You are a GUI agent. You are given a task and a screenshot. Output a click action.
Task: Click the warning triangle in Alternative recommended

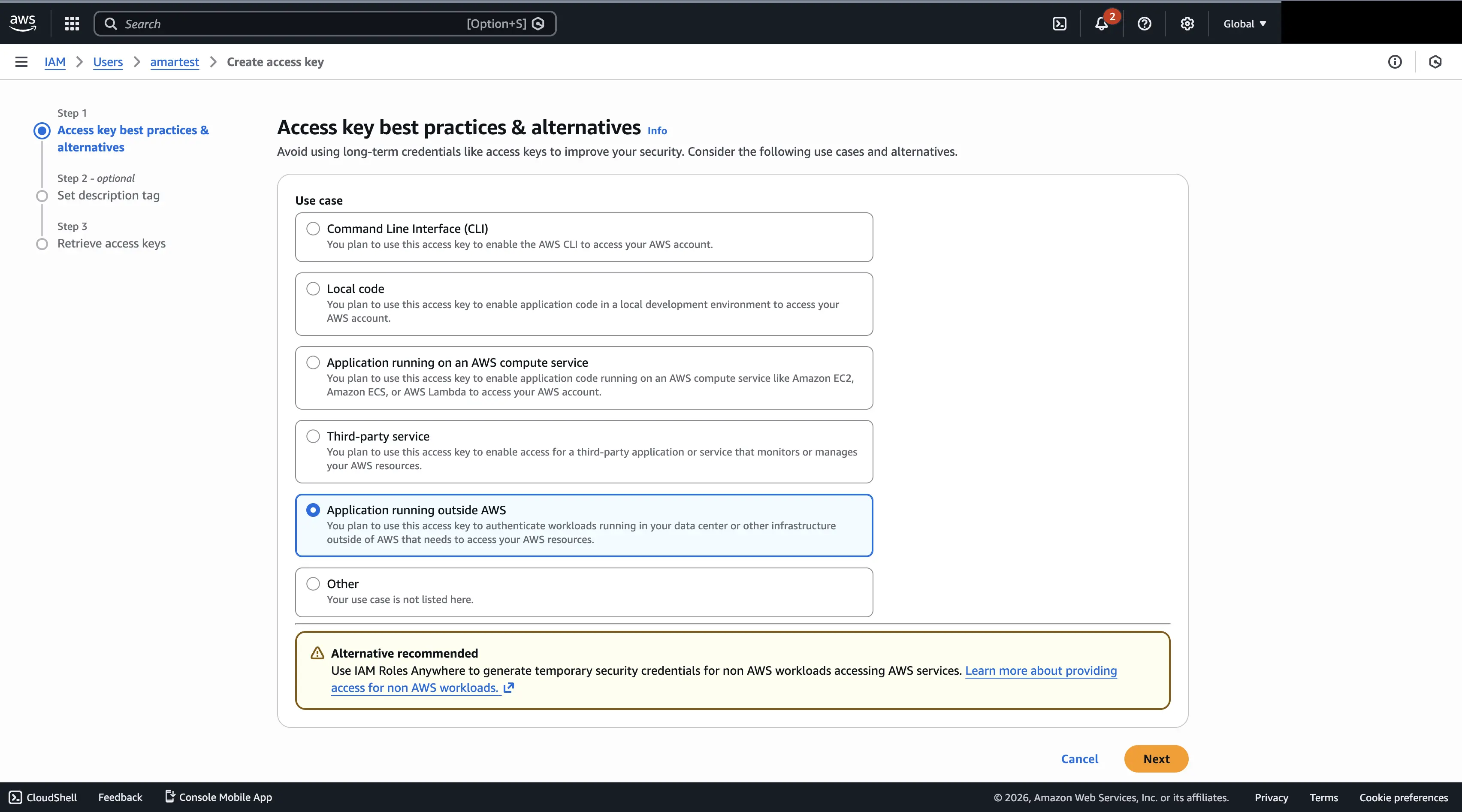click(x=317, y=653)
